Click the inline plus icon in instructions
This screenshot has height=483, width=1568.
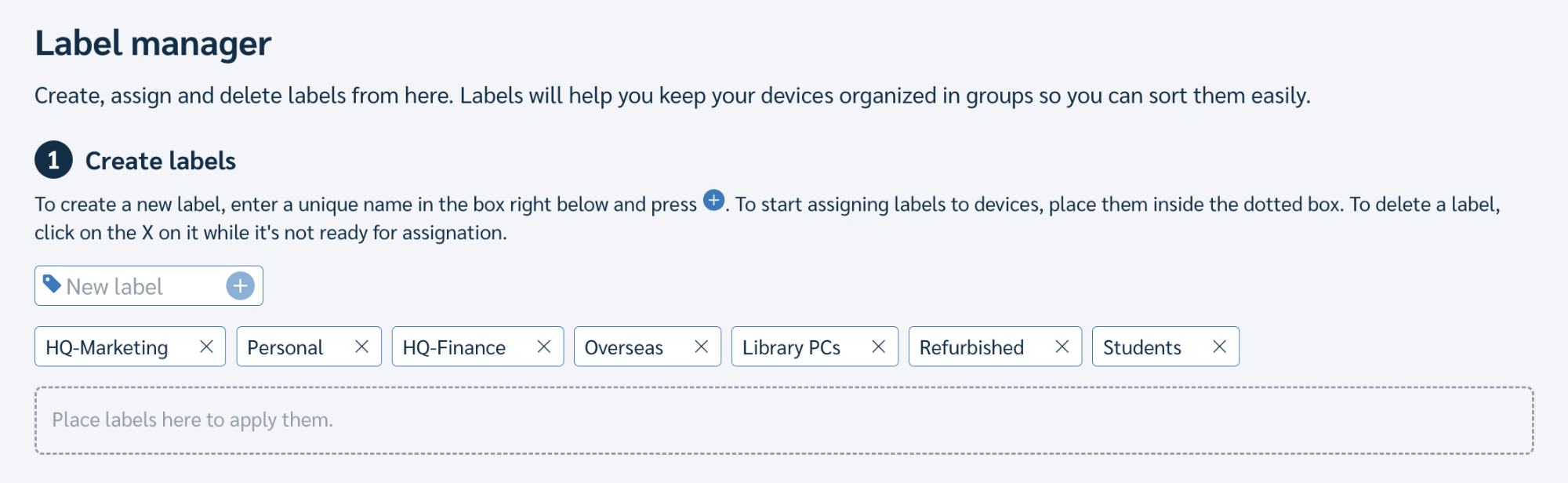pos(713,201)
